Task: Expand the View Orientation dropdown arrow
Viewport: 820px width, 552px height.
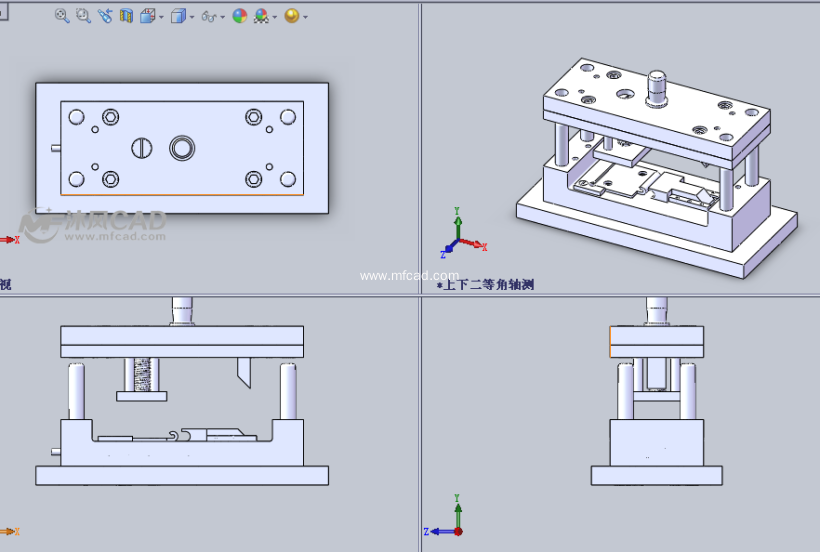Action: [161, 17]
